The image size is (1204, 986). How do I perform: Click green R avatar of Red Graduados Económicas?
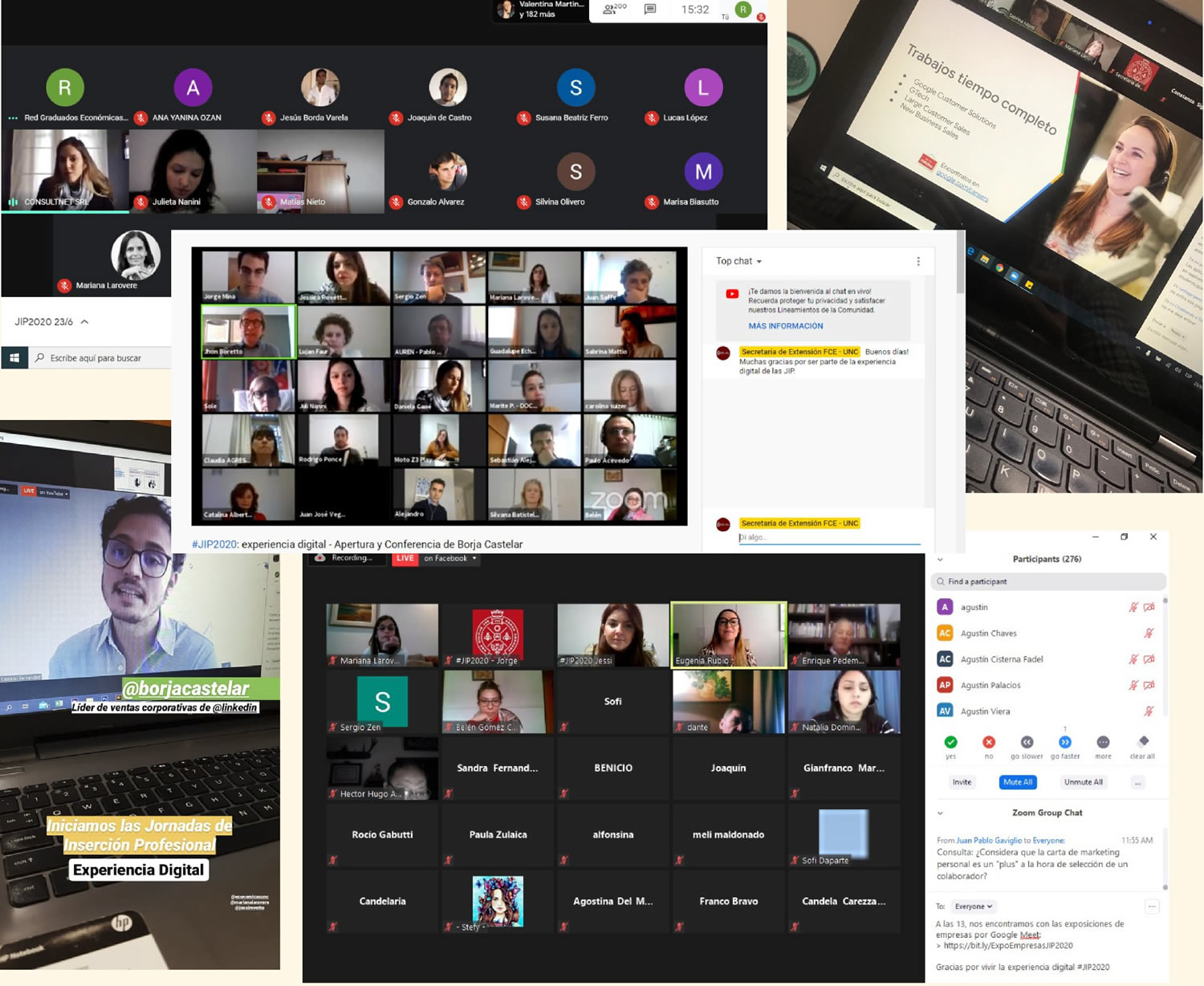pos(65,88)
